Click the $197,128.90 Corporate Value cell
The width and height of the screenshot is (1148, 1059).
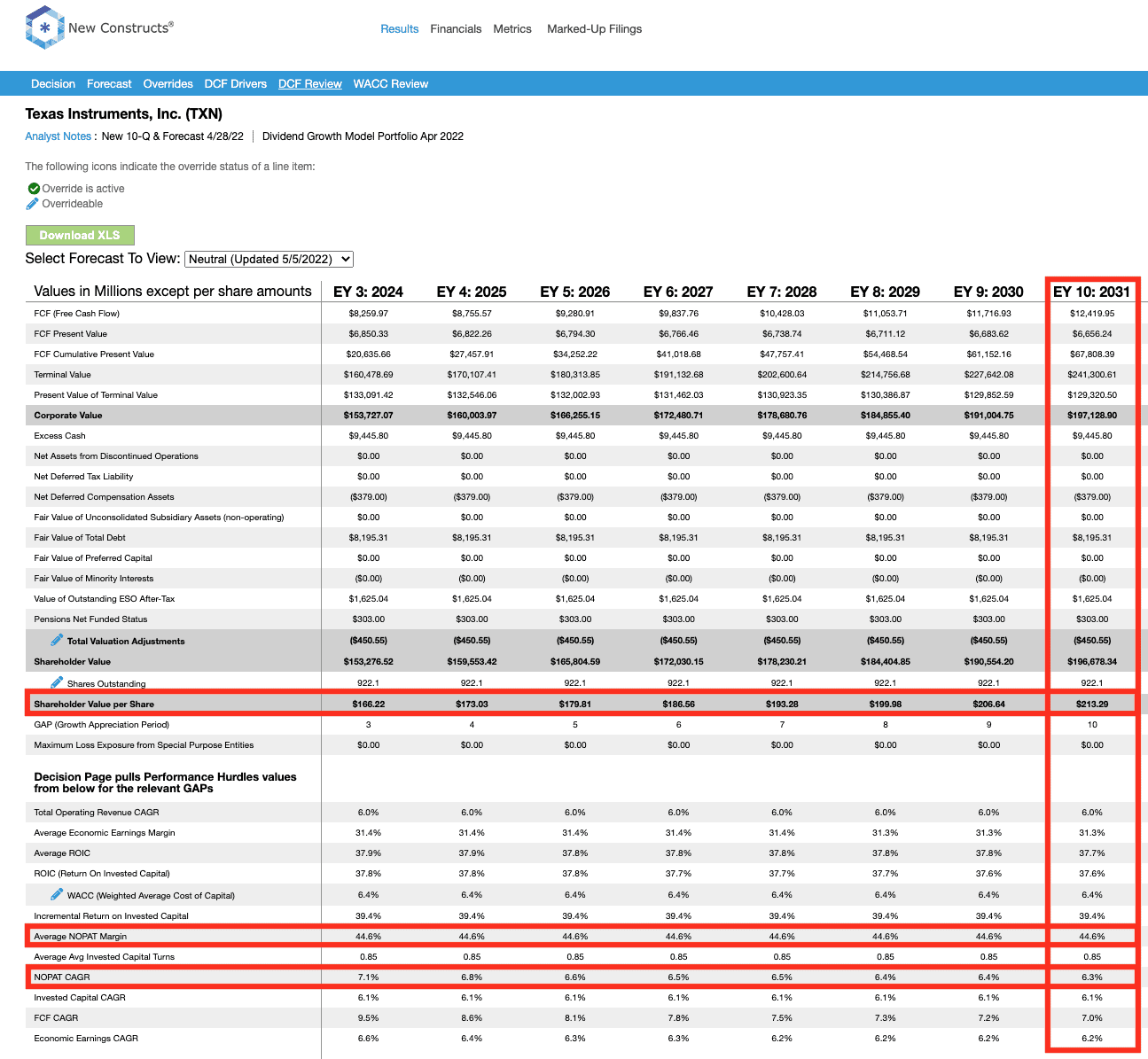coord(1092,416)
